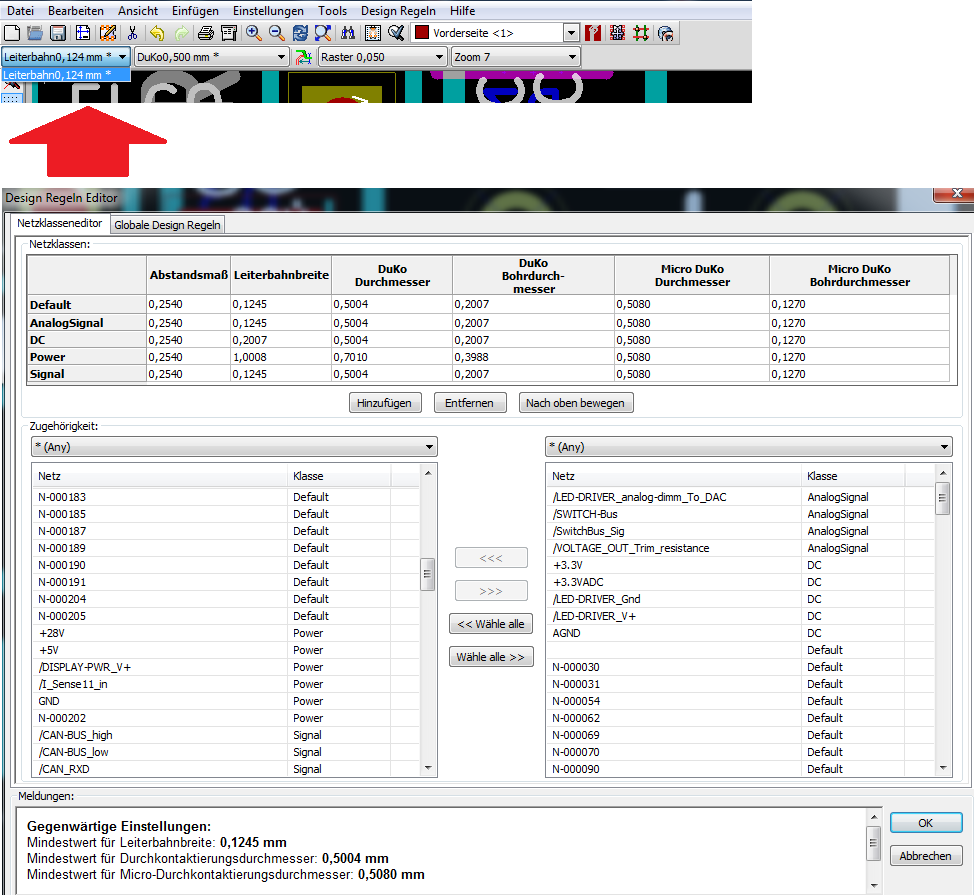Click DC Leiterbahnbreite cell 0,2007
Image resolution: width=974 pixels, height=895 pixels.
click(x=281, y=340)
